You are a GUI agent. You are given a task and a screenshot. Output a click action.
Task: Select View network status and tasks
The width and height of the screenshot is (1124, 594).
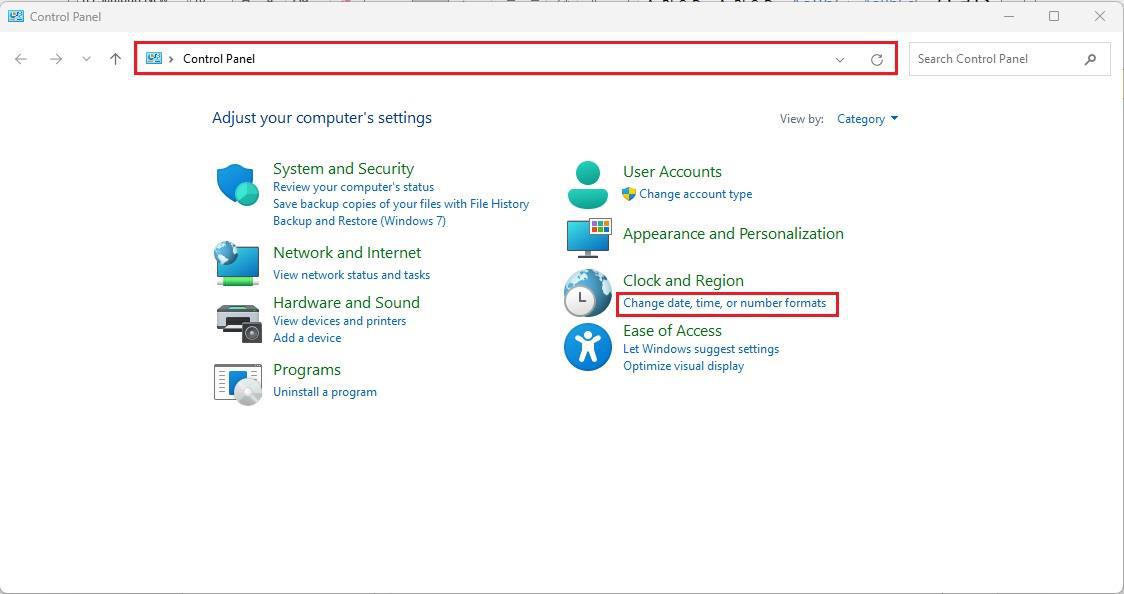point(351,274)
